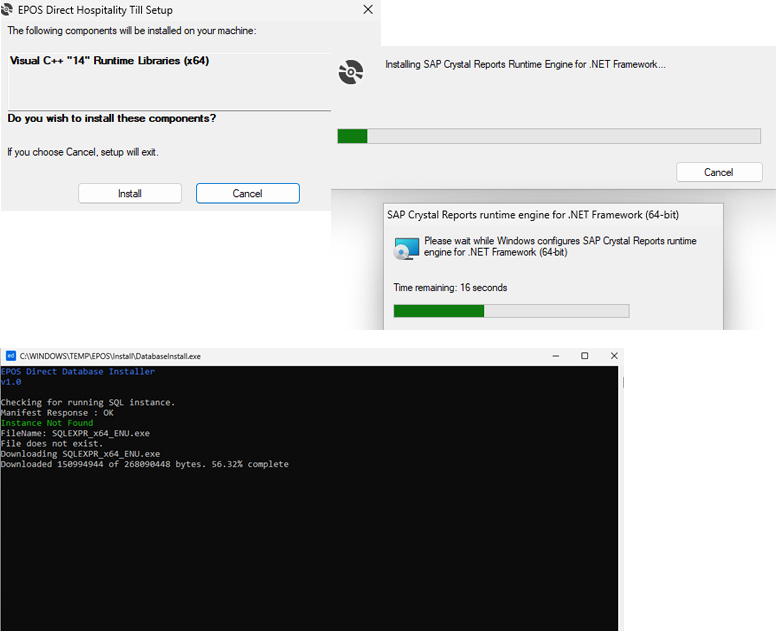Close the EPOS Direct Hospitality Till Setup dialog
776x631 pixels.
(368, 10)
